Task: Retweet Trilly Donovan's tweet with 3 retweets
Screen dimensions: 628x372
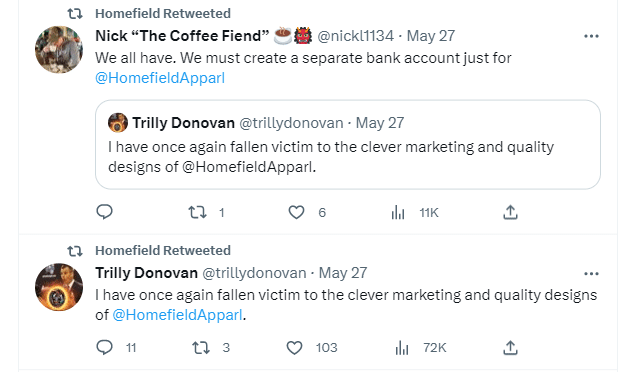Action: (201, 348)
